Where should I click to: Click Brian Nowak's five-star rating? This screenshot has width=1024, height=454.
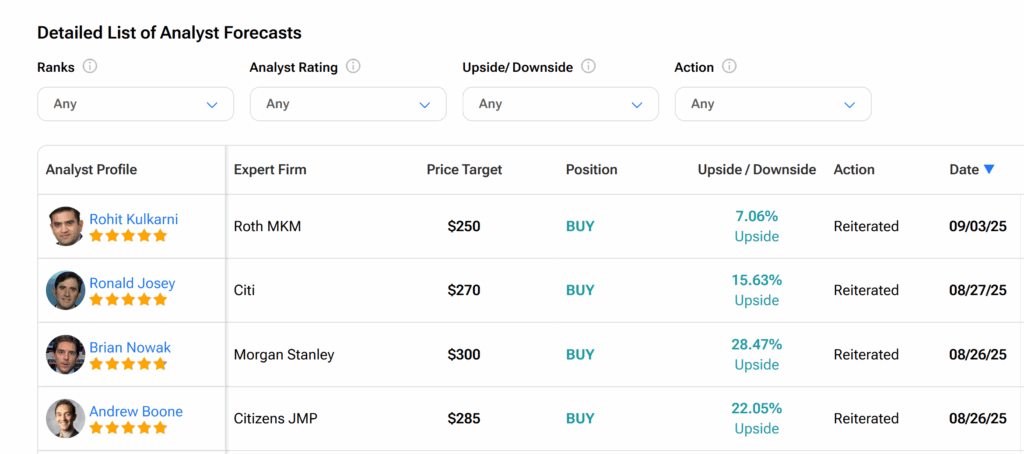pyautogui.click(x=128, y=365)
